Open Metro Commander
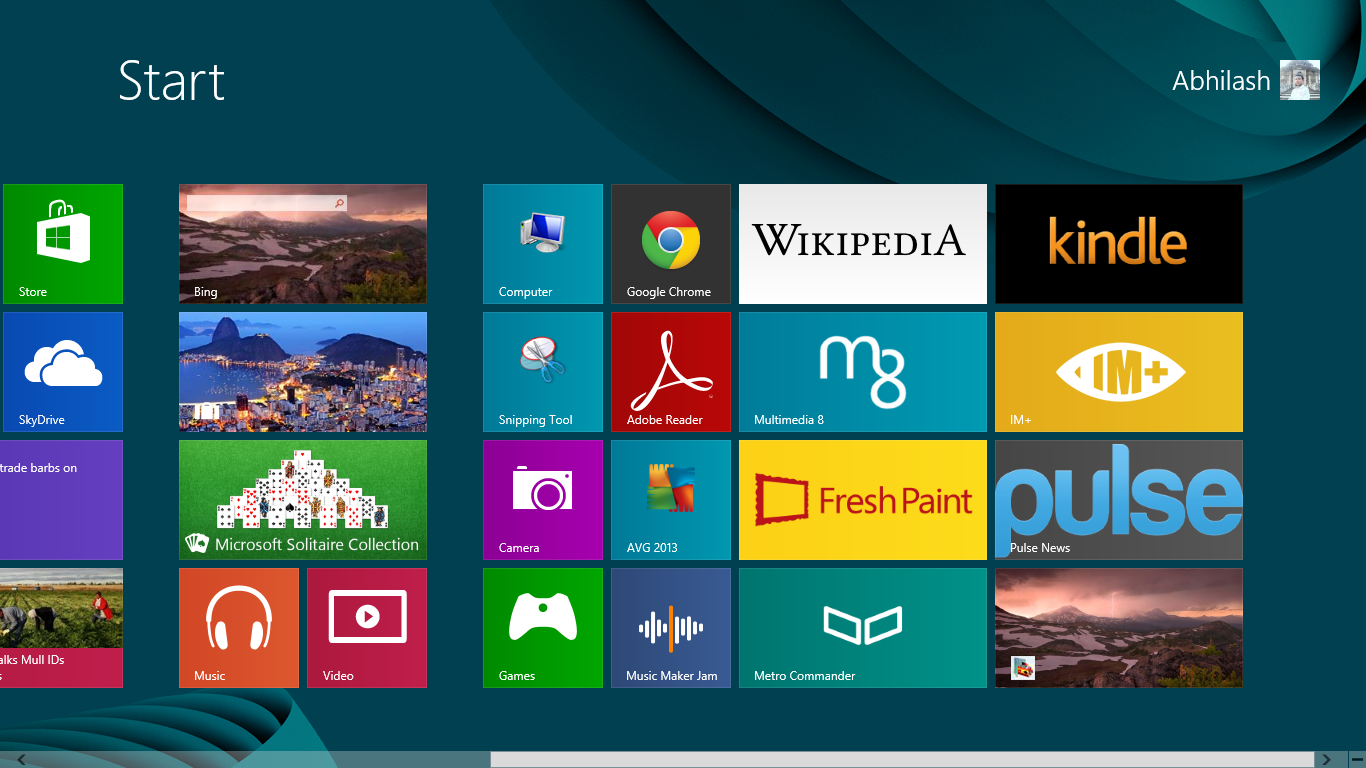 tap(863, 628)
